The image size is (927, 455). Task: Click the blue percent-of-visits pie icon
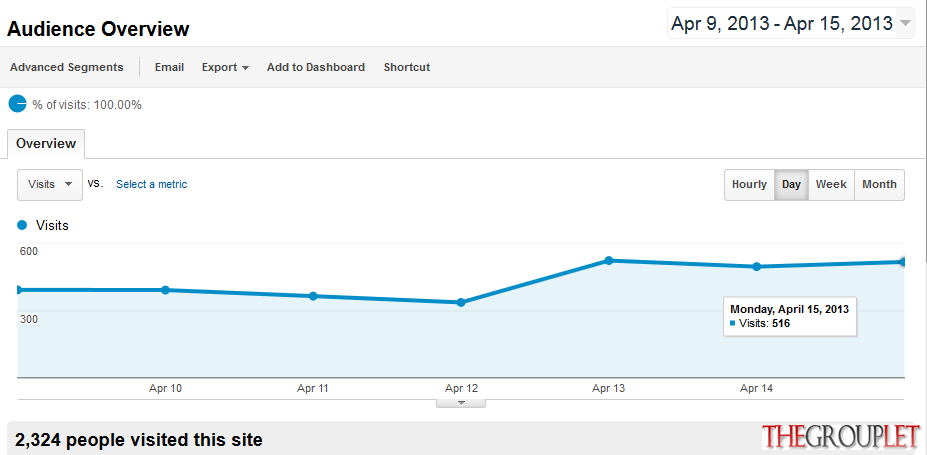(x=18, y=104)
